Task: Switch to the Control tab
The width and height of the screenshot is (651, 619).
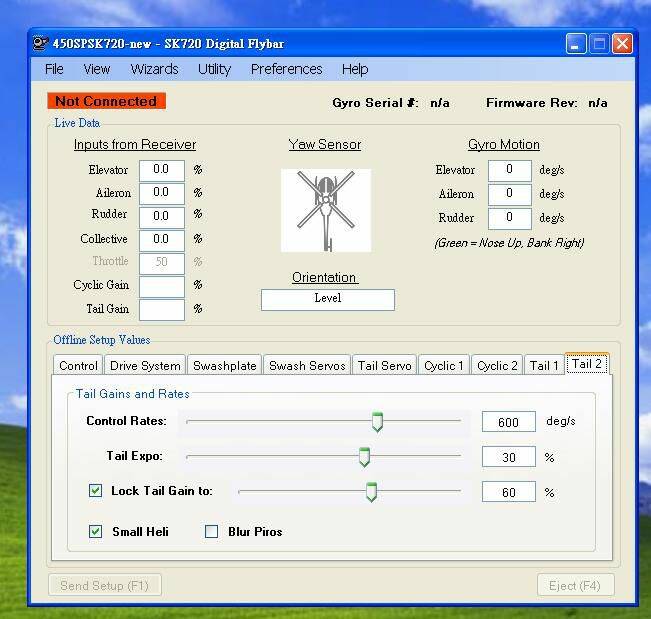Action: point(78,365)
